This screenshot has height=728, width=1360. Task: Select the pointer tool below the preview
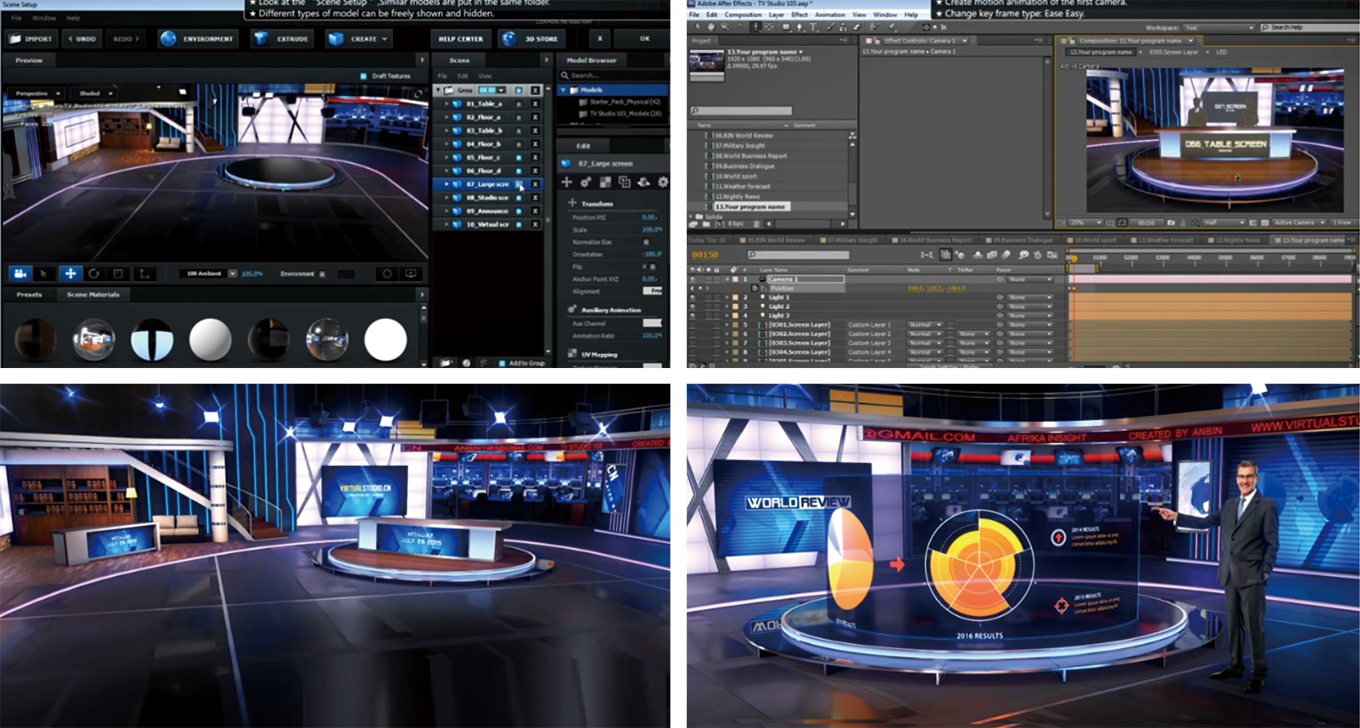pyautogui.click(x=44, y=273)
